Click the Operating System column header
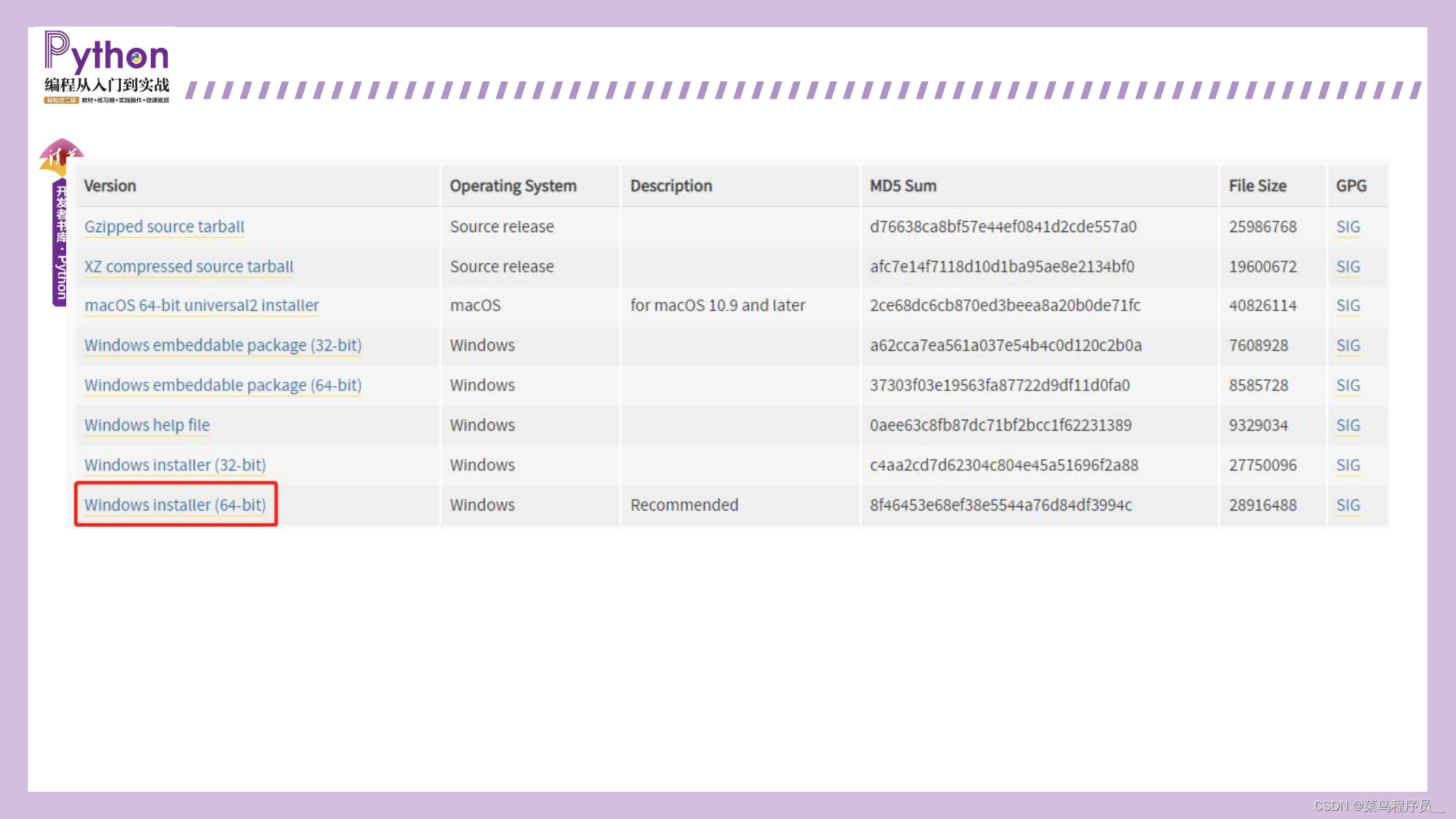Viewport: 1456px width, 819px height. tap(513, 186)
